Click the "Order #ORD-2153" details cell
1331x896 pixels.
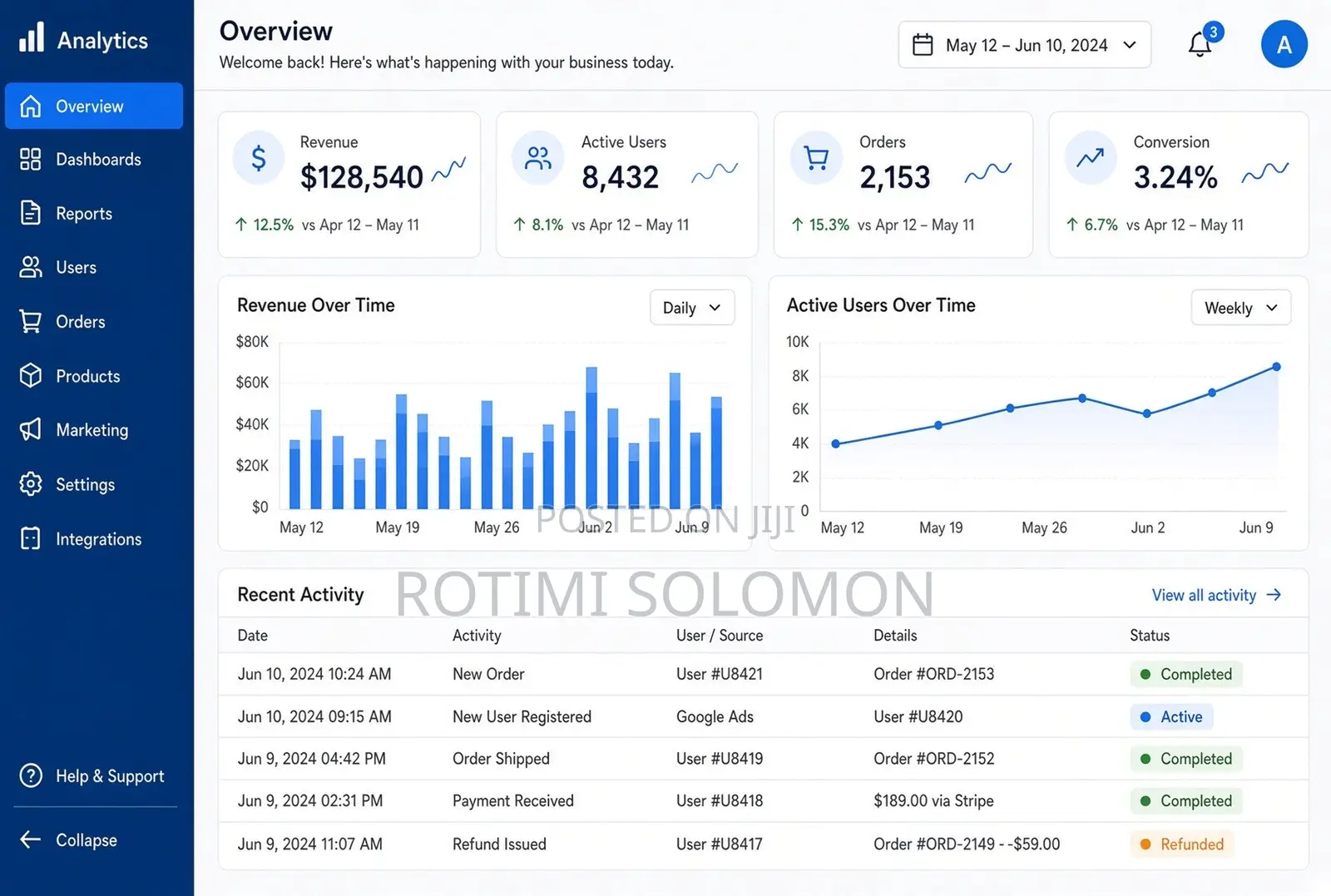coord(934,674)
